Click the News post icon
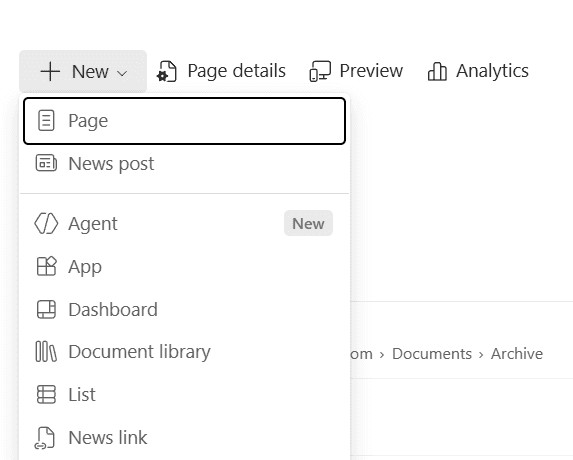573x460 pixels. (x=46, y=163)
